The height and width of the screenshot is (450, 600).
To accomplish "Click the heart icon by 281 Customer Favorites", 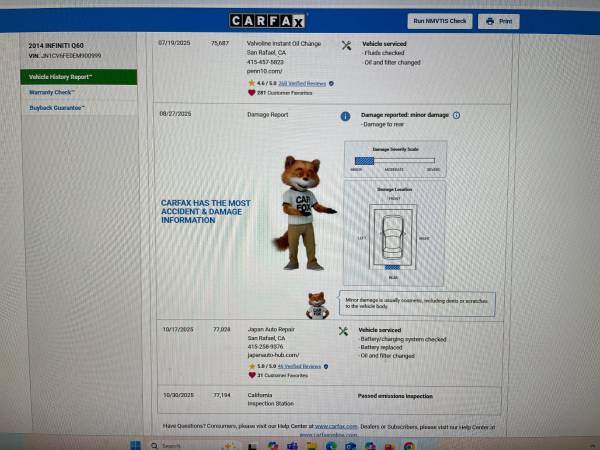I will point(251,93).
